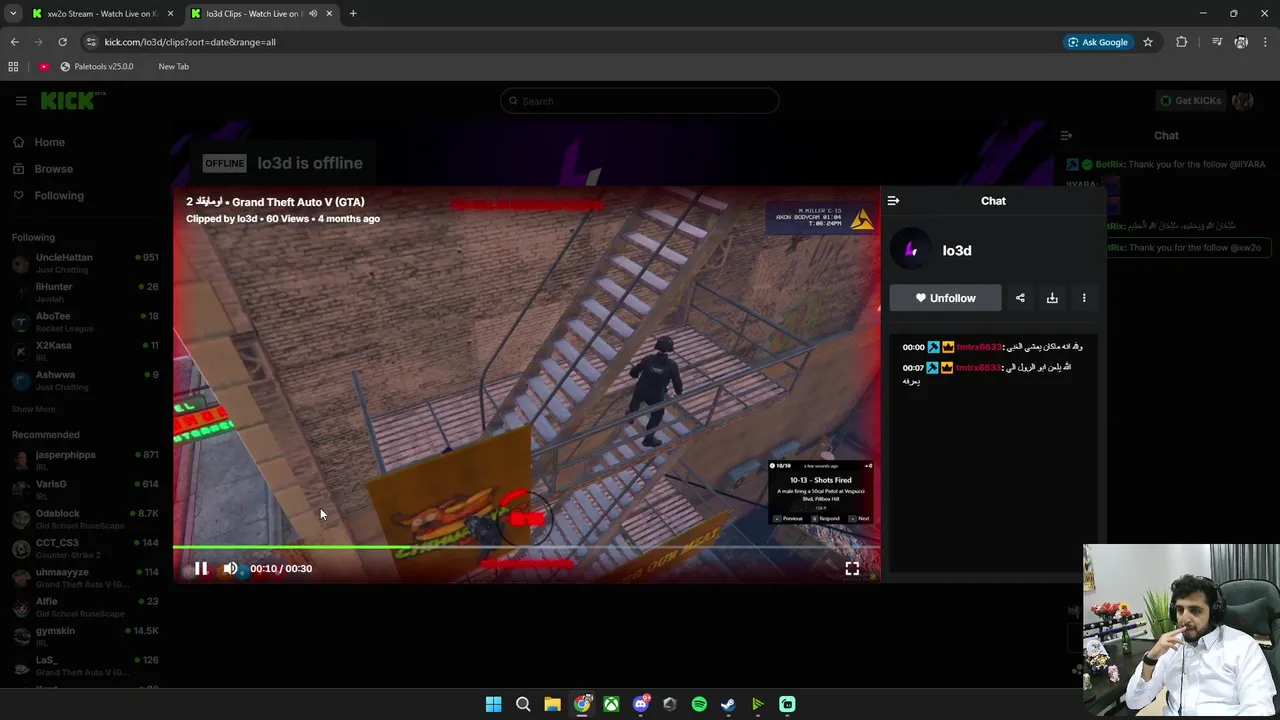Navigate to Home in sidebar

49,142
